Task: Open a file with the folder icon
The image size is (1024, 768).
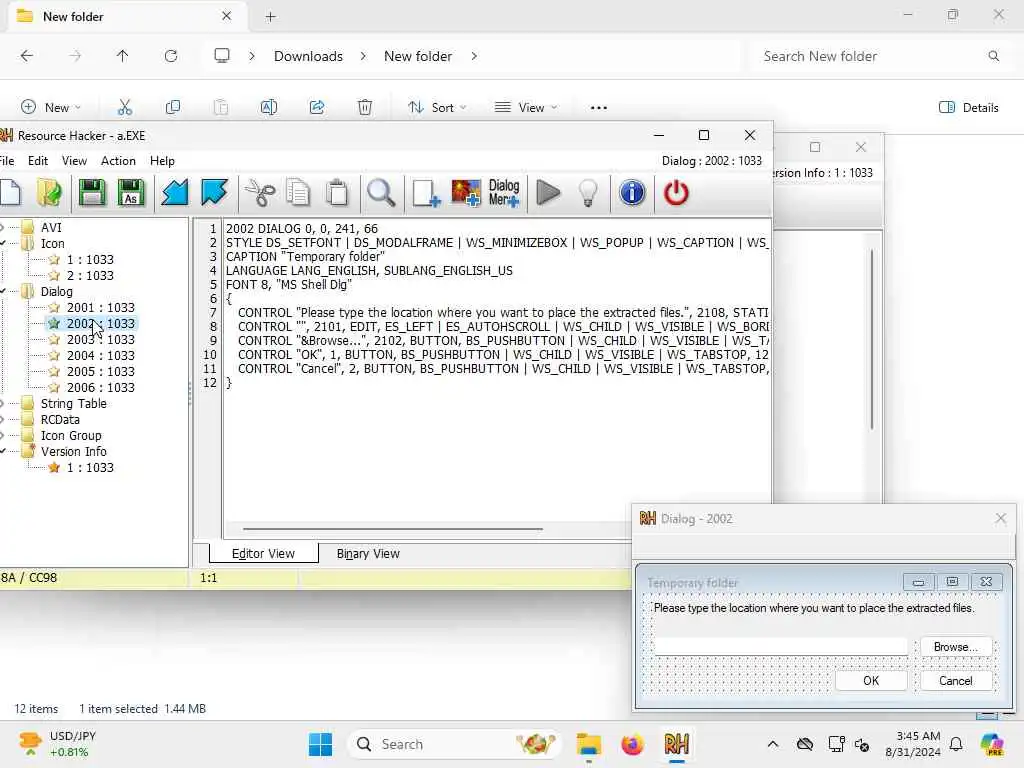Action: pos(50,193)
